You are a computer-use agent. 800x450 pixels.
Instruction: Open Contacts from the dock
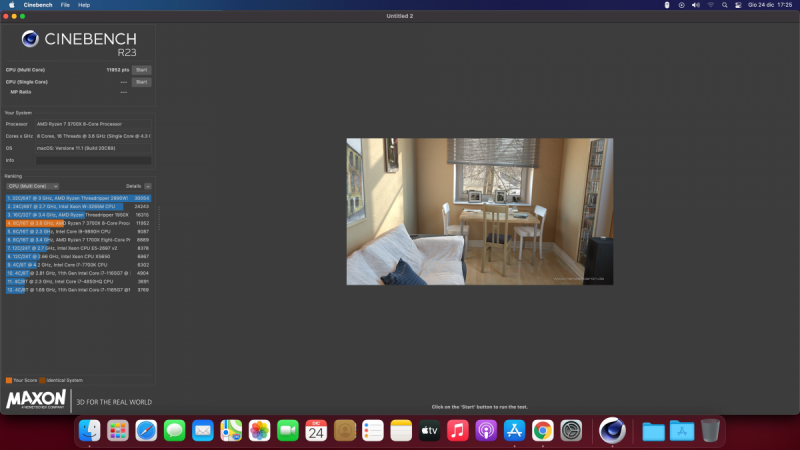[344, 431]
